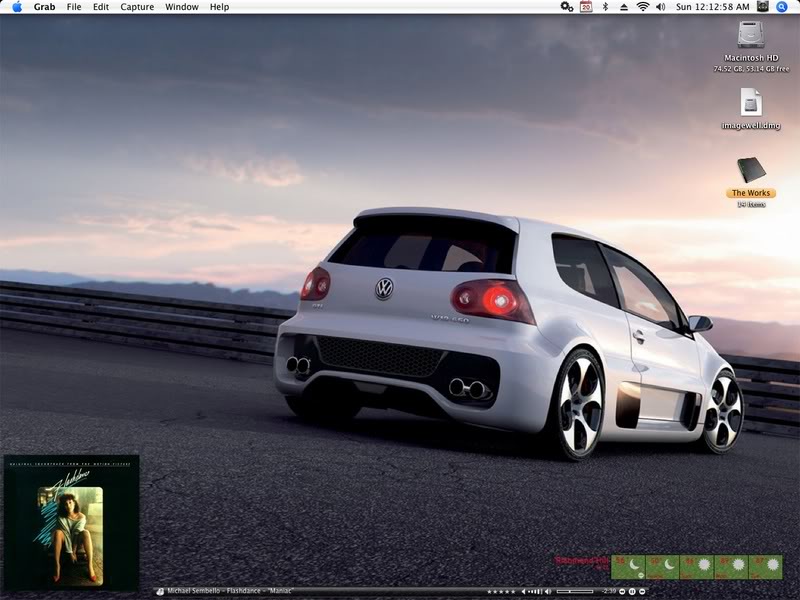800x600 pixels.
Task: Open the Grab application menu
Action: point(44,7)
